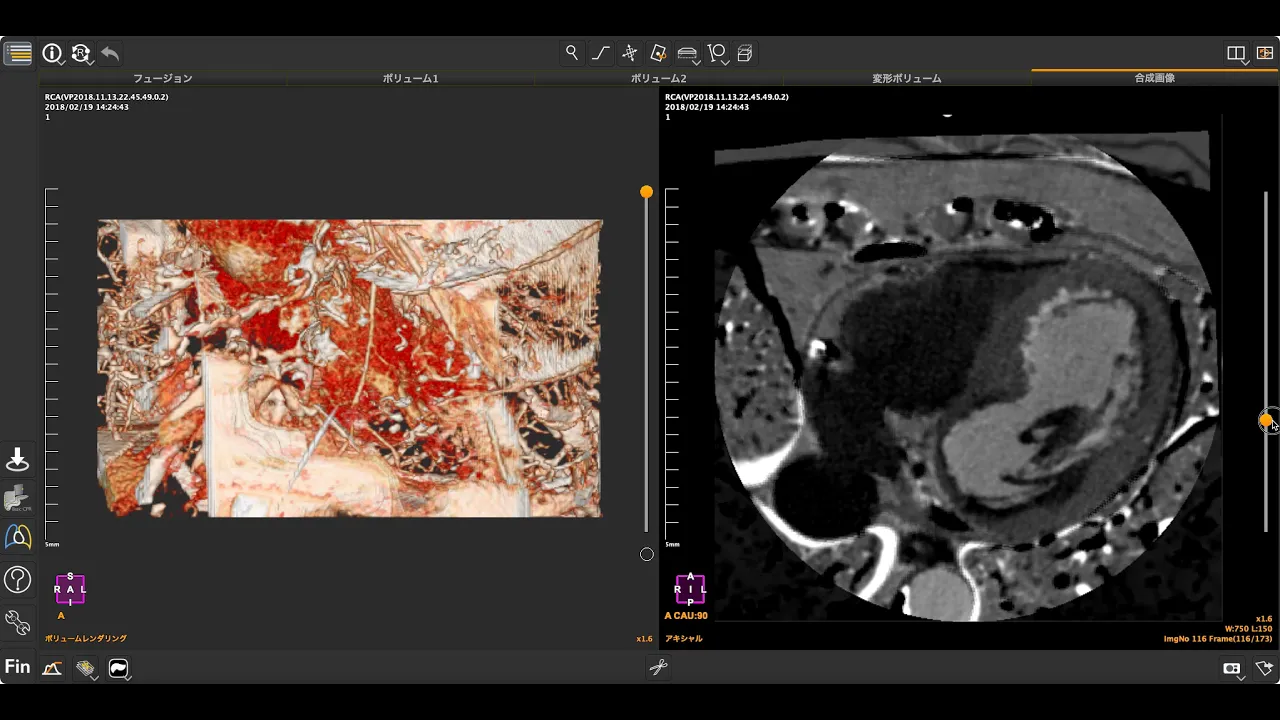
Task: Click the orange slider handle above volume view
Action: [646, 192]
